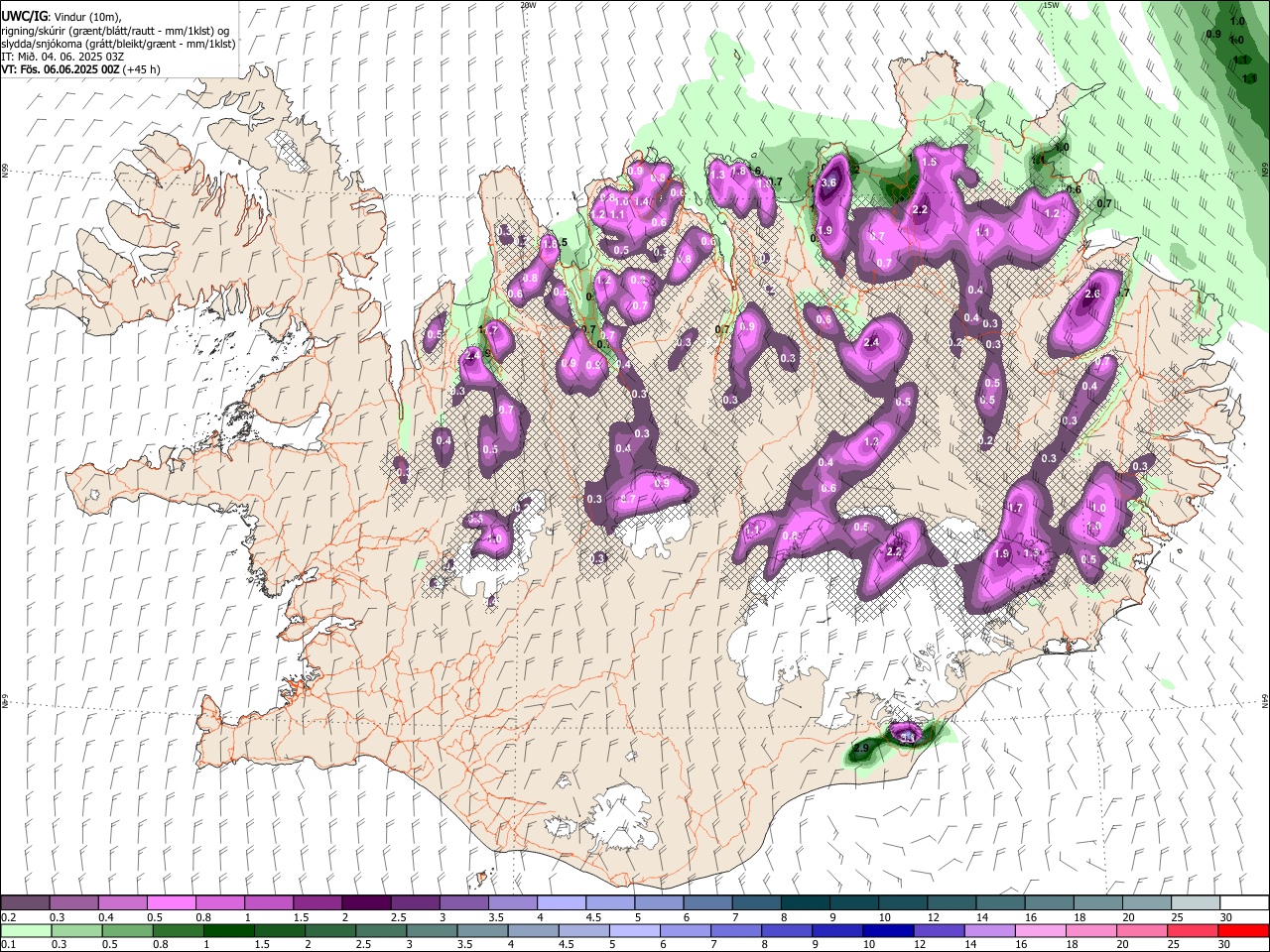Viewport: 1270px width, 952px height.
Task: Click the 'UWC/IG' title text
Action: [24, 17]
